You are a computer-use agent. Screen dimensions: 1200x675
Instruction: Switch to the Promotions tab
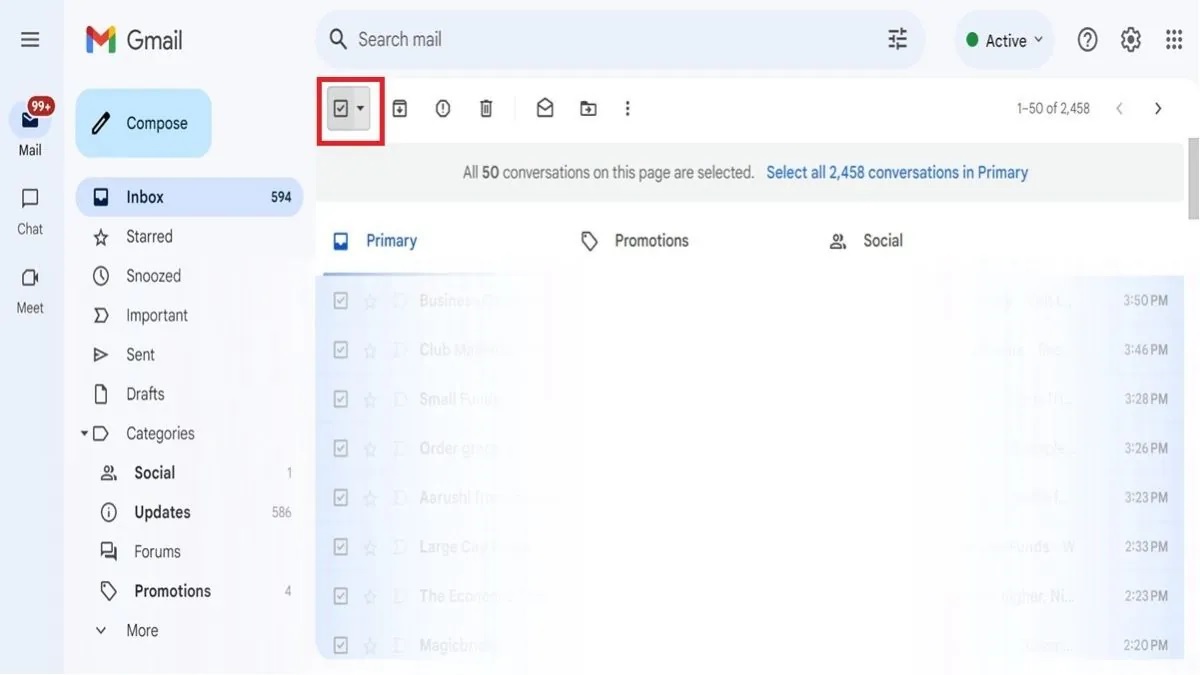(635, 241)
